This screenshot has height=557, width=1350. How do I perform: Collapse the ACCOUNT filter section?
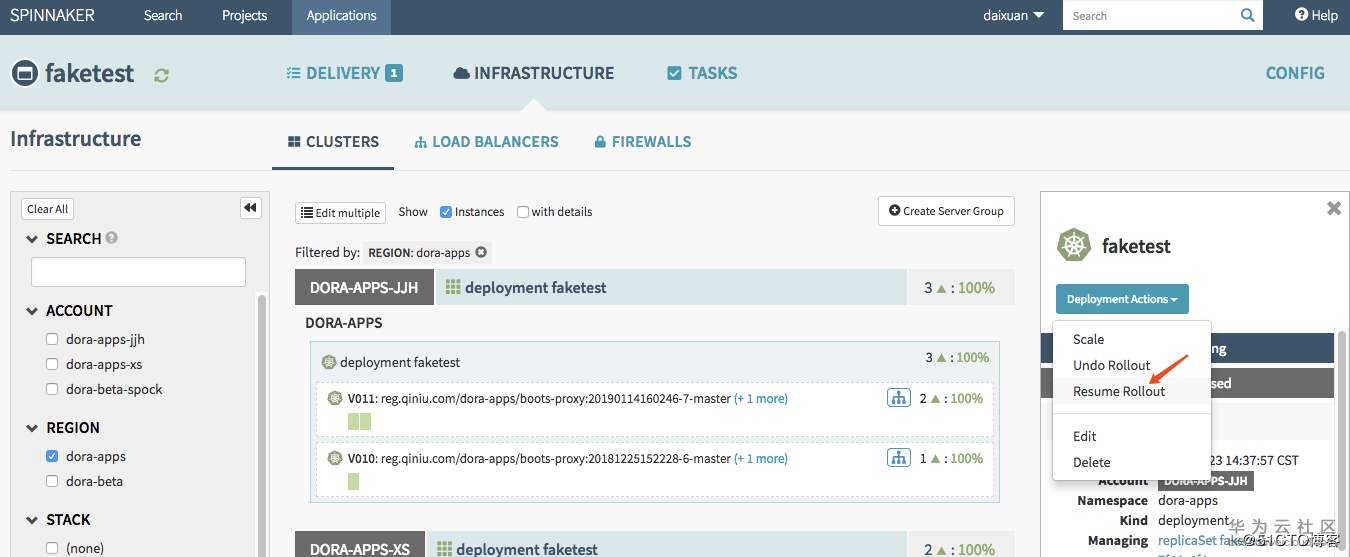[x=32, y=311]
